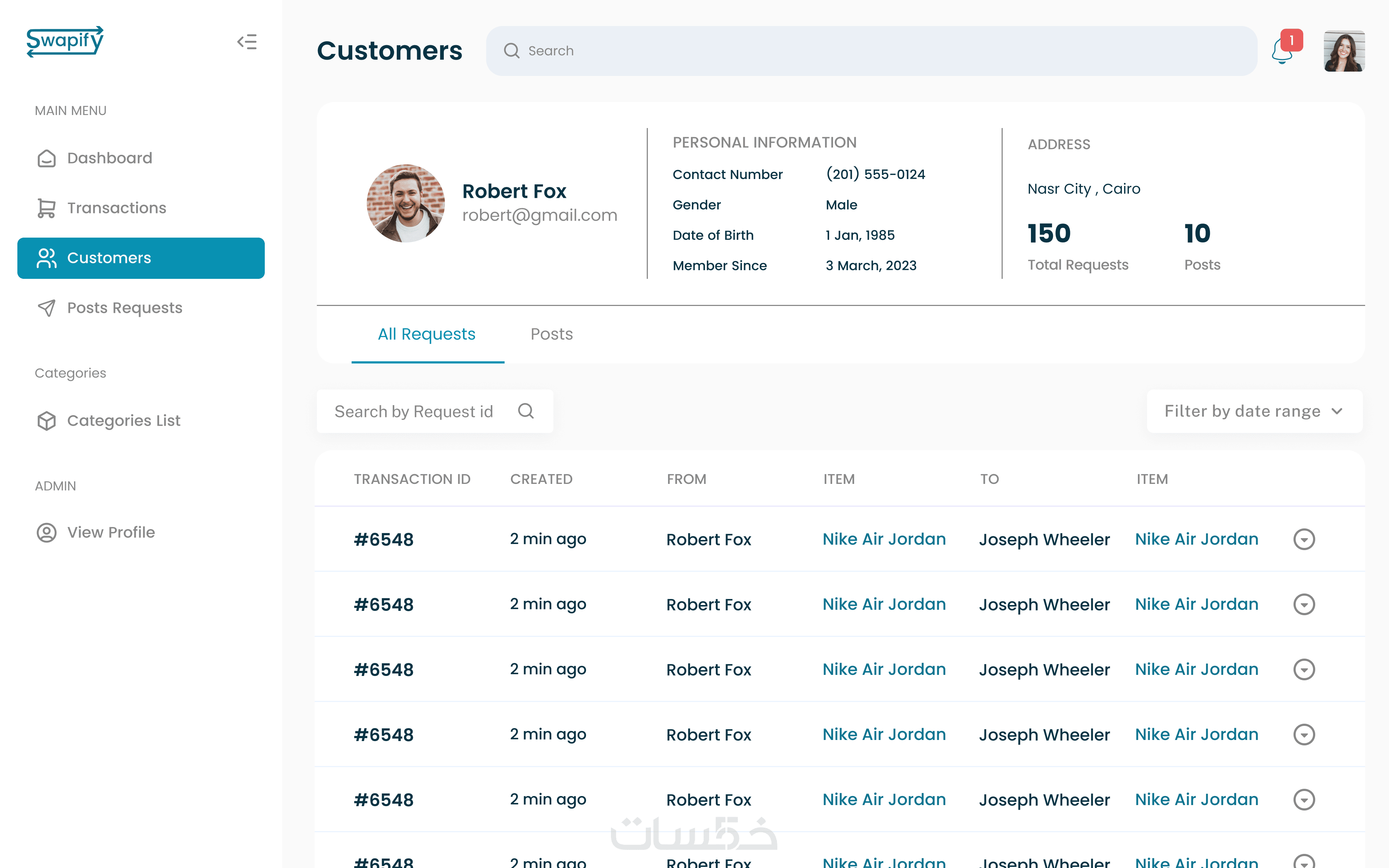Open second row's To item Nike Air Jordan link
Image resolution: width=1389 pixels, height=868 pixels.
(x=1196, y=604)
